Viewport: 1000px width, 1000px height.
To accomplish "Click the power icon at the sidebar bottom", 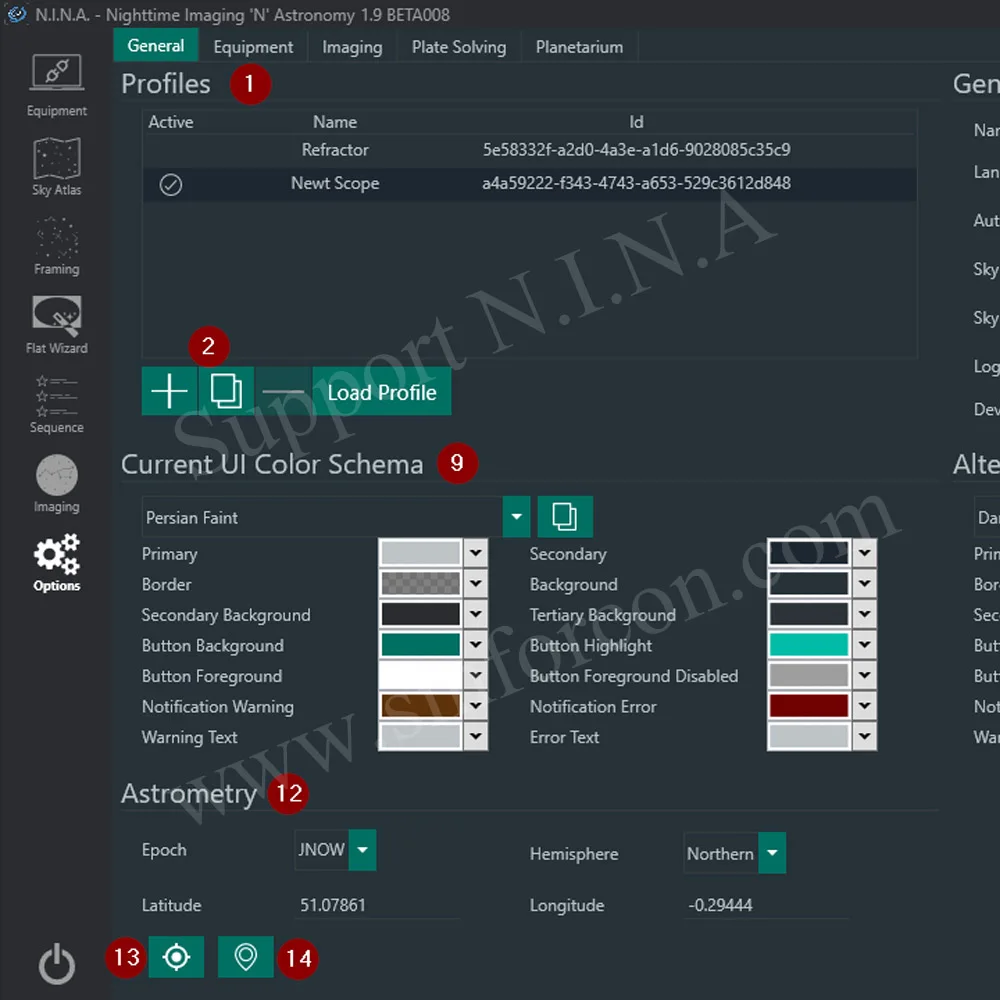I will pos(57,964).
